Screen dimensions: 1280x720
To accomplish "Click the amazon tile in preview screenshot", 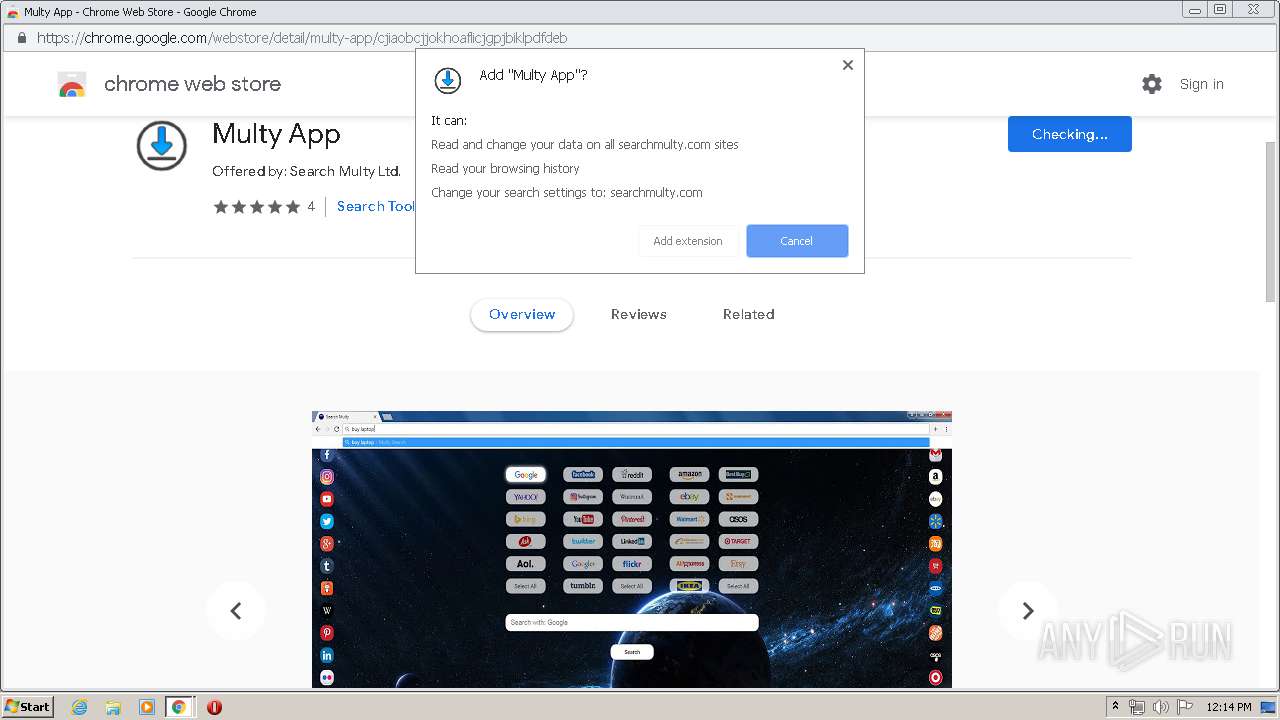I will [x=689, y=474].
